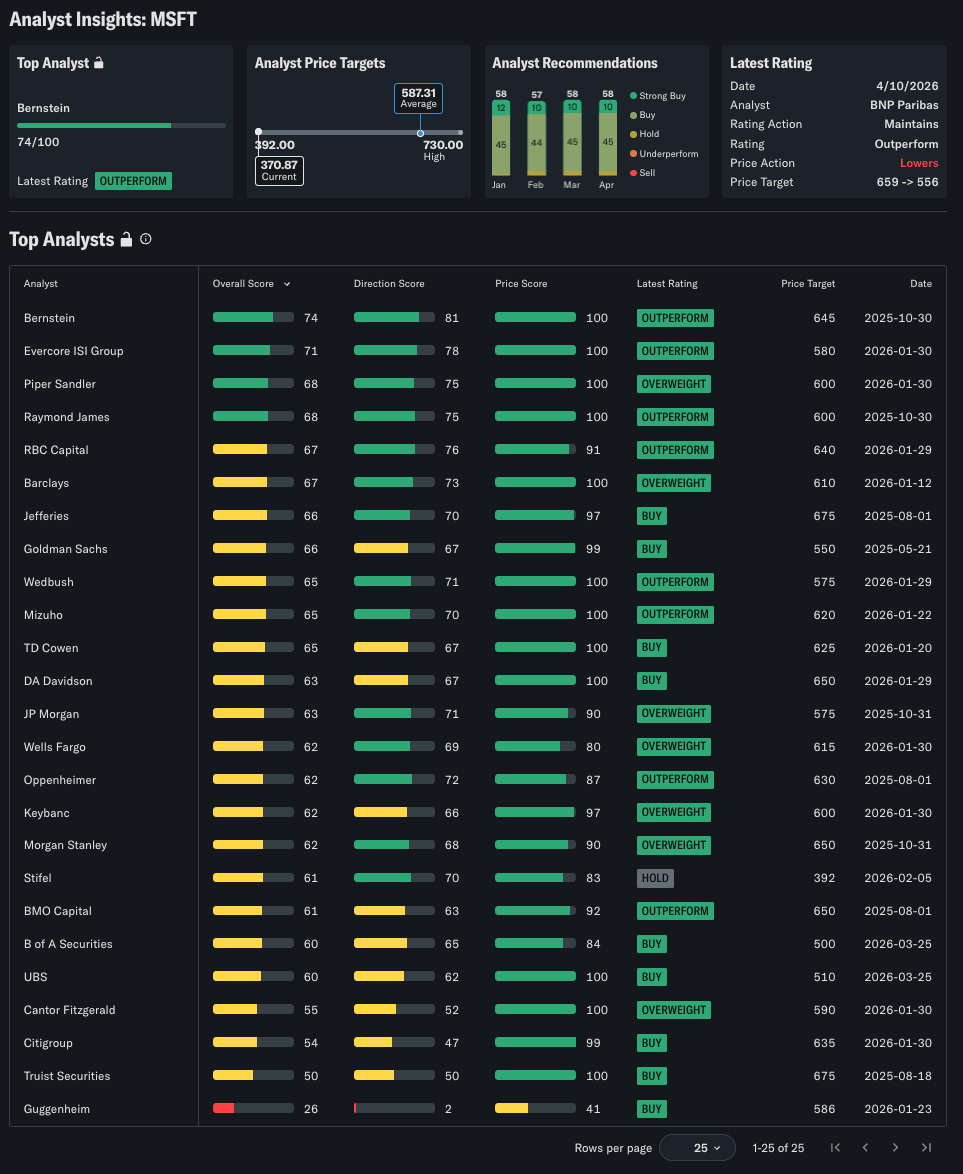963x1174 pixels.
Task: Select the Jefferies analyst row
Action: tap(478, 516)
